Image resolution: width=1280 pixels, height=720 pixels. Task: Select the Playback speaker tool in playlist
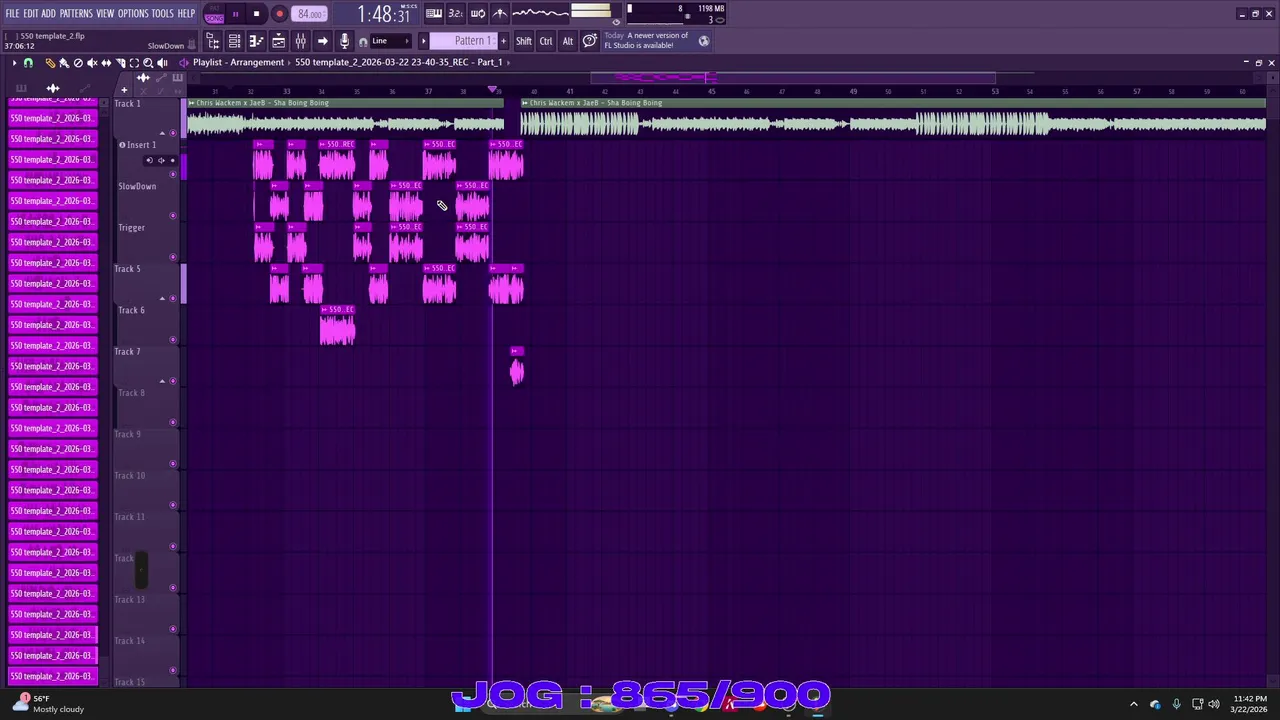pos(162,63)
